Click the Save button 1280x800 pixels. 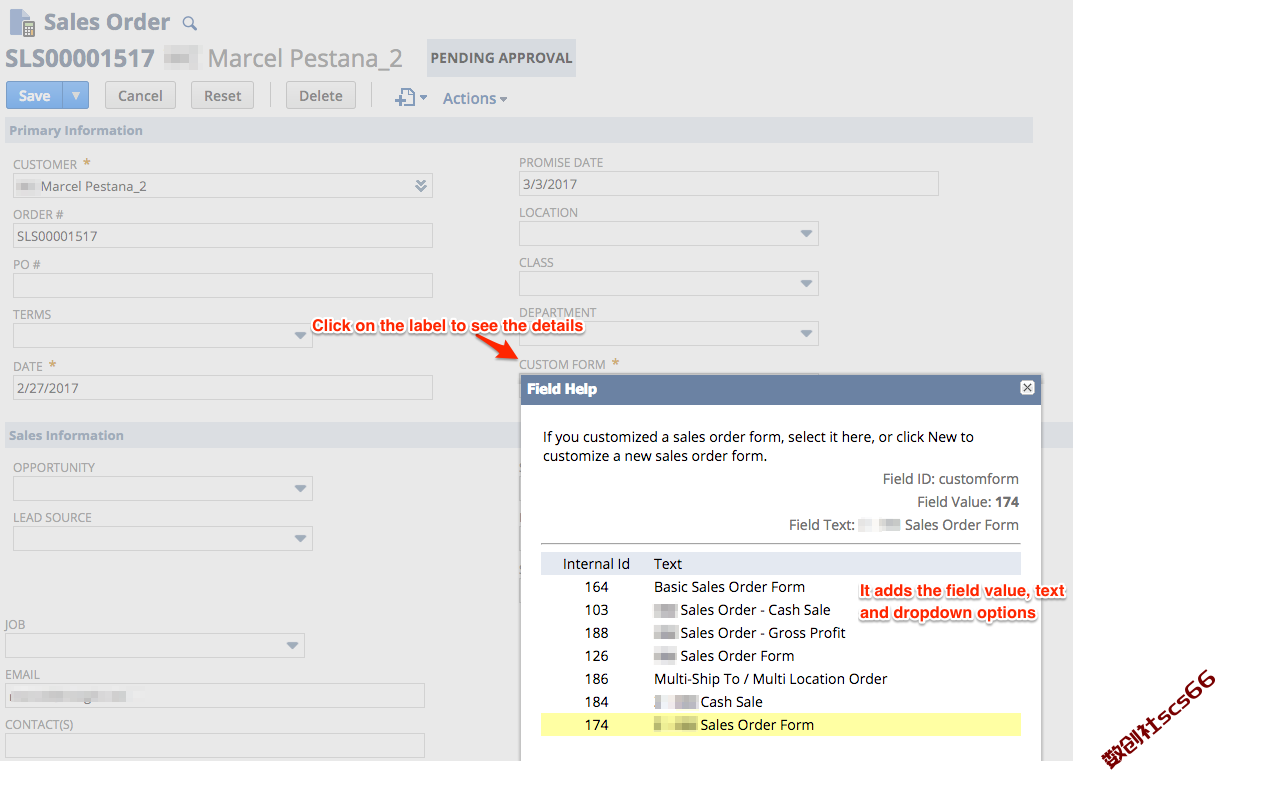[x=34, y=95]
